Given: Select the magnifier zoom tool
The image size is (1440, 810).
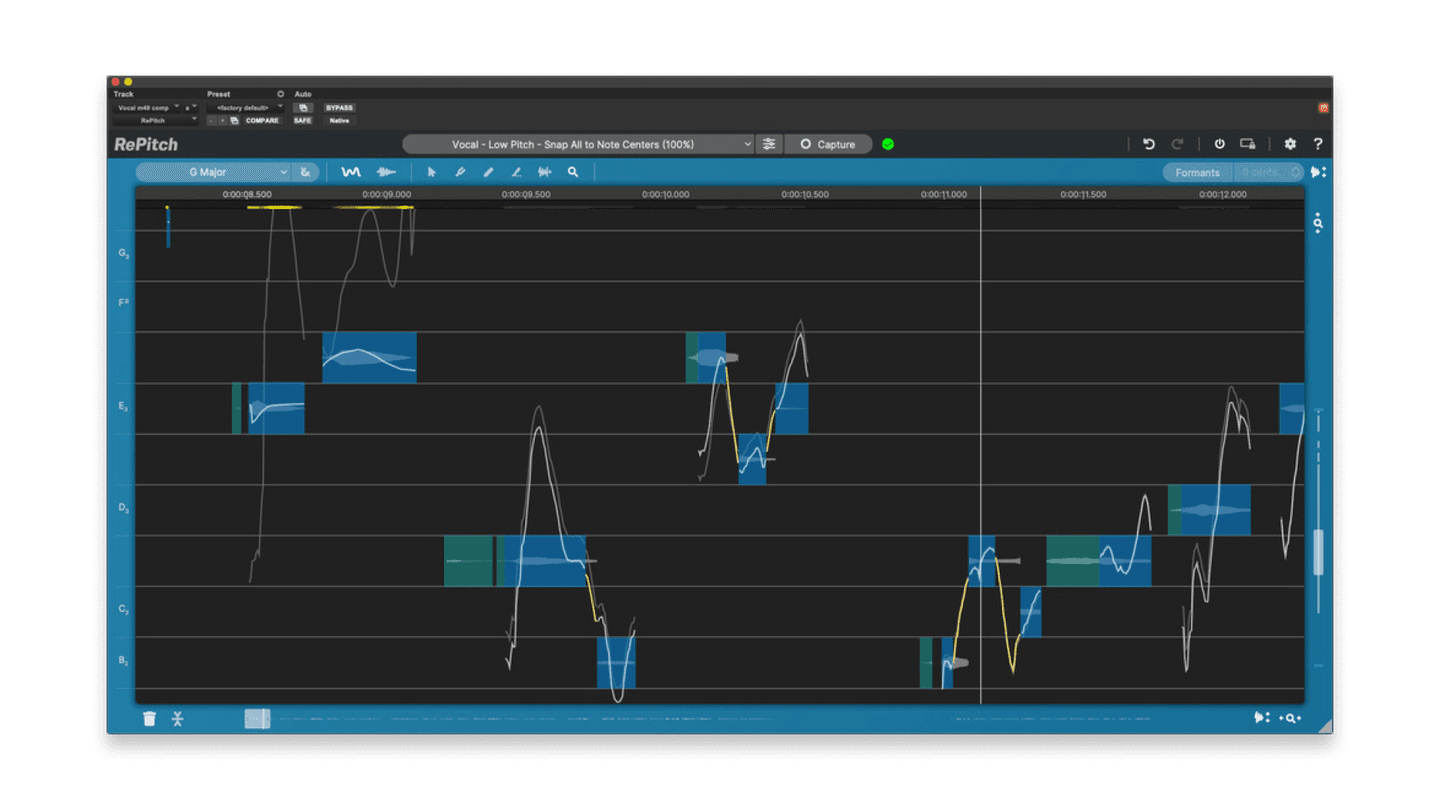Looking at the screenshot, I should (573, 172).
